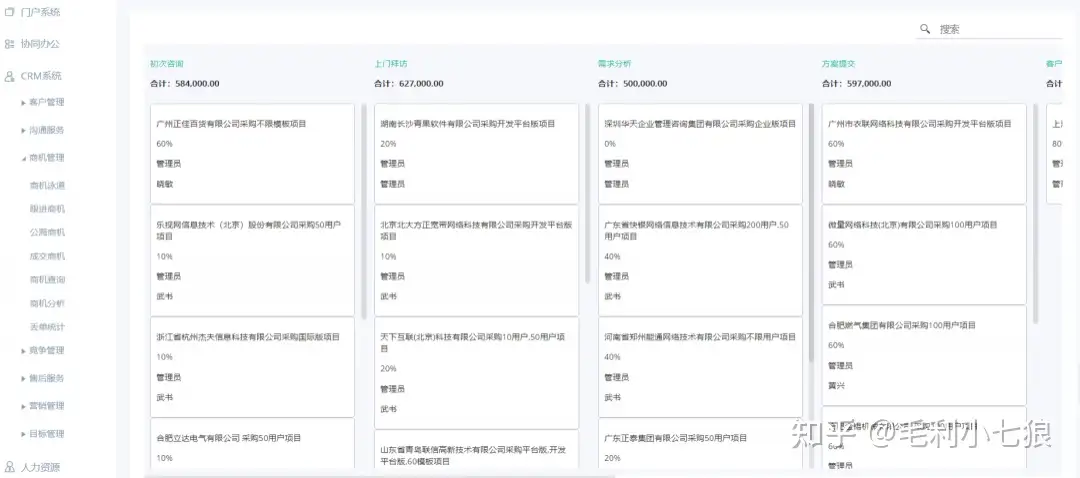Click the magnifier icon beside 搜索
Image resolution: width=1080 pixels, height=478 pixels.
click(x=925, y=29)
